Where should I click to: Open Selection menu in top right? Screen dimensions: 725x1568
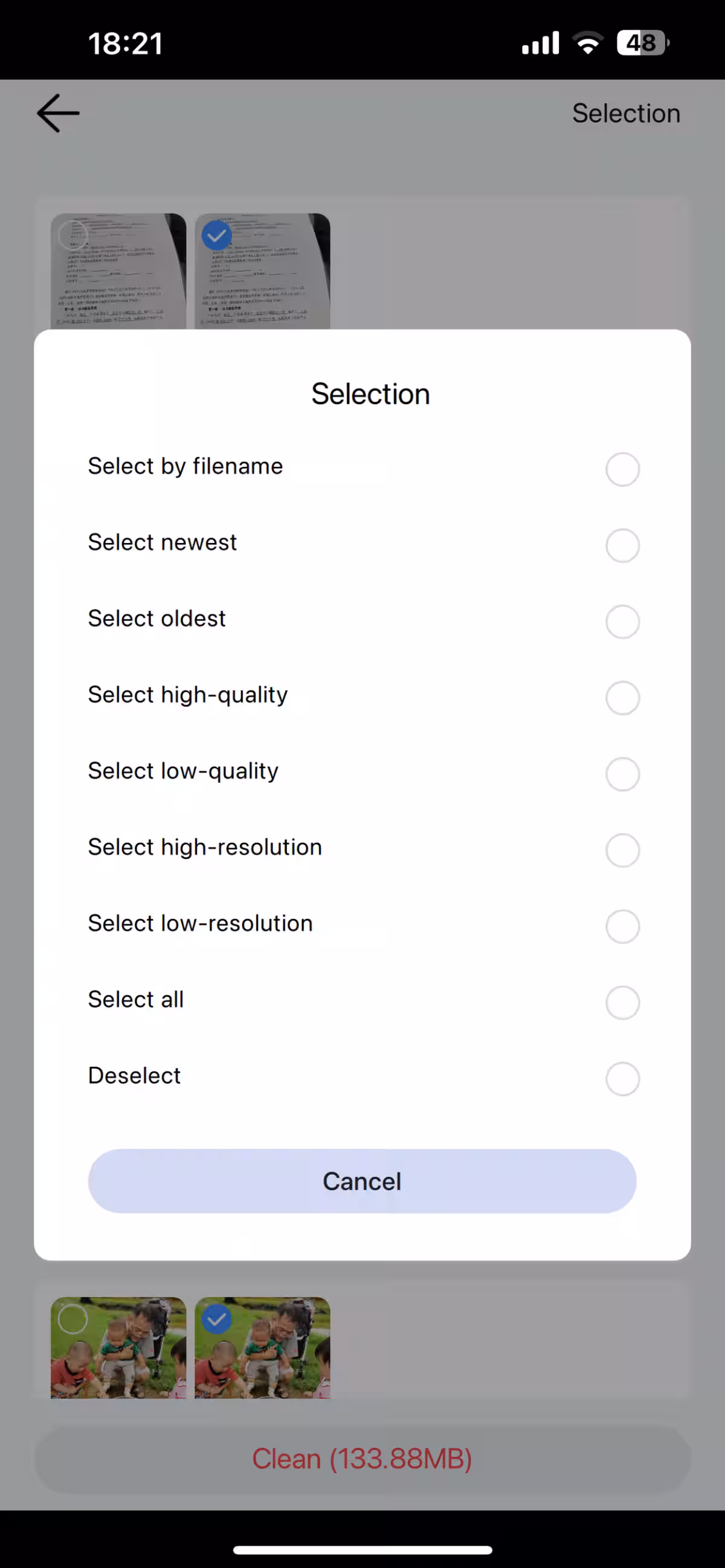[626, 113]
